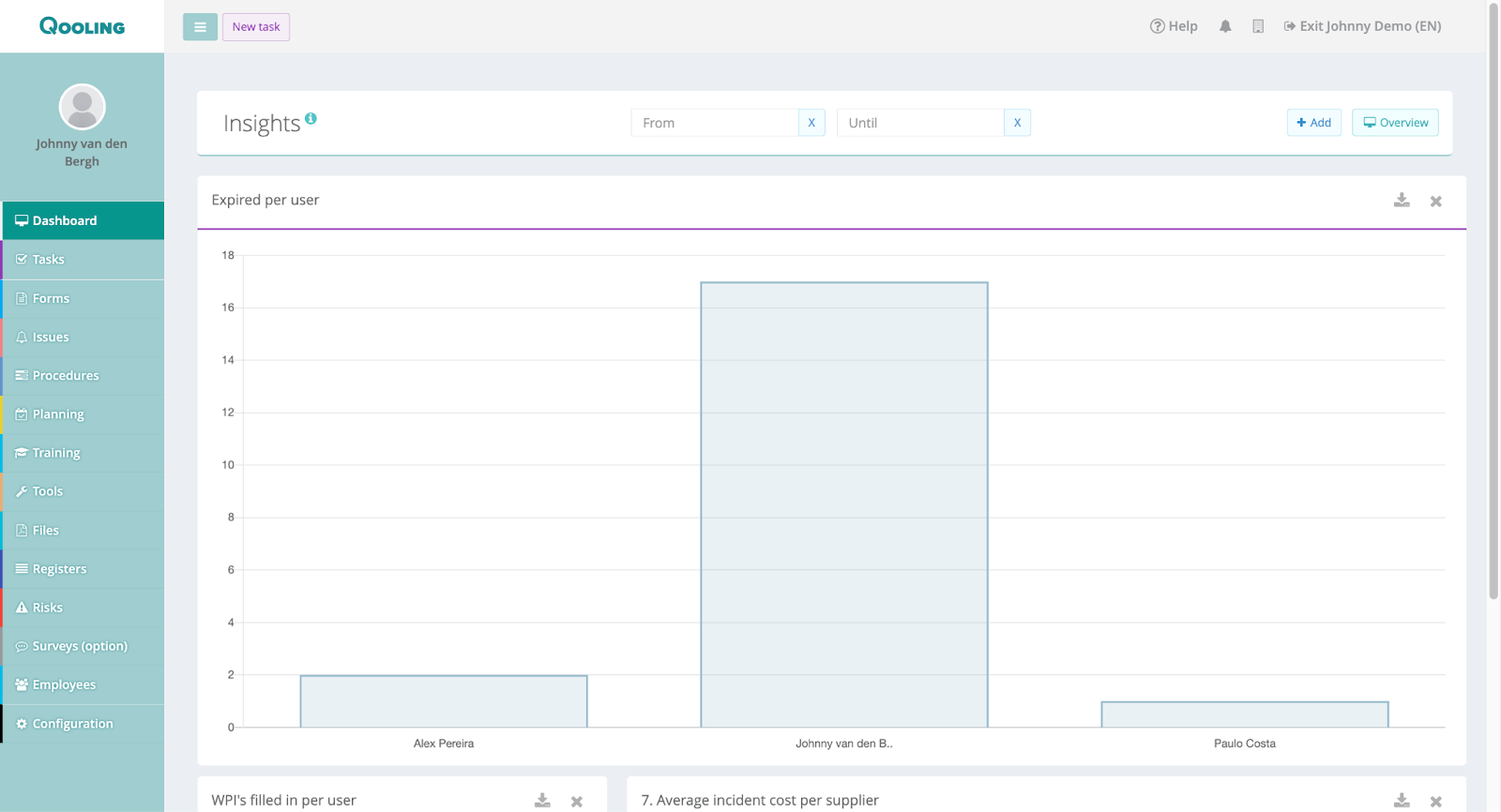Open Tools in the sidebar
Image resolution: width=1501 pixels, height=812 pixels.
83,491
